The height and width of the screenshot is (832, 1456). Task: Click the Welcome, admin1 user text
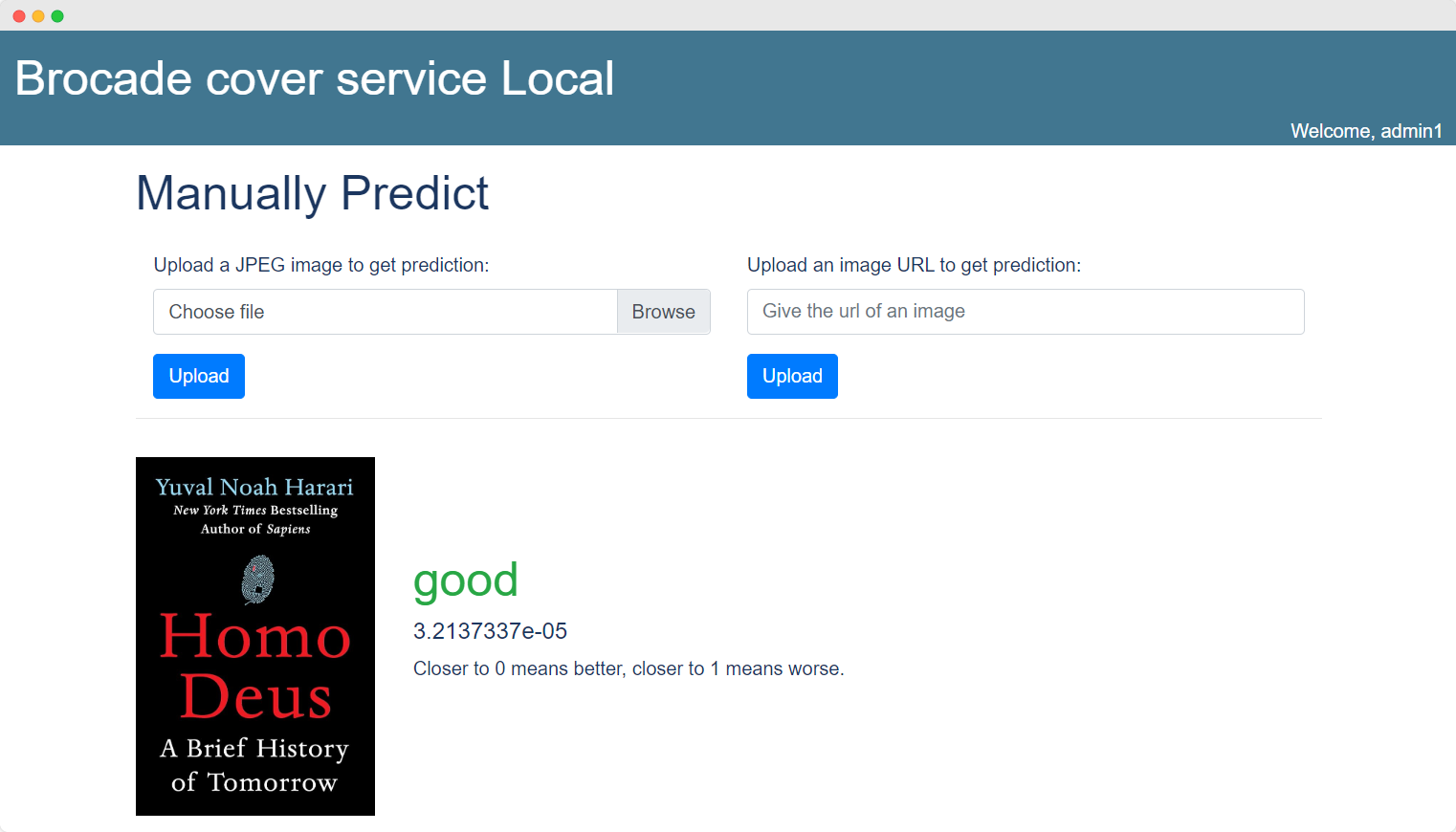tap(1365, 131)
